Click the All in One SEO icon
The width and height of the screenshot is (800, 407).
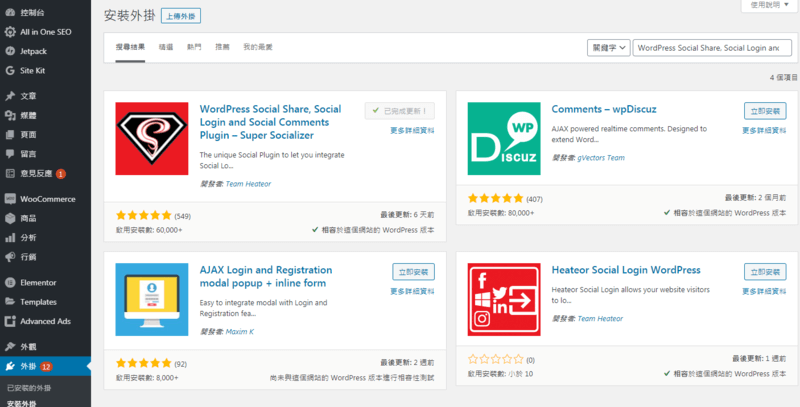point(9,32)
